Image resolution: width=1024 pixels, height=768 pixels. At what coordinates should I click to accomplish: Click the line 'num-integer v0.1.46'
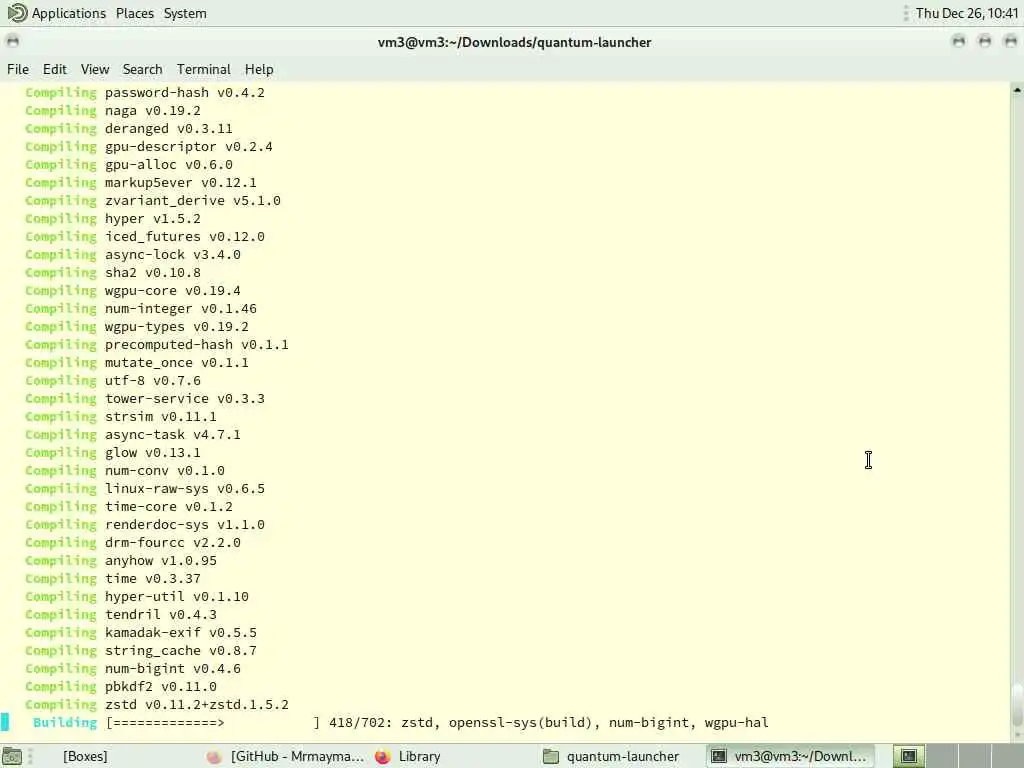coord(181,308)
